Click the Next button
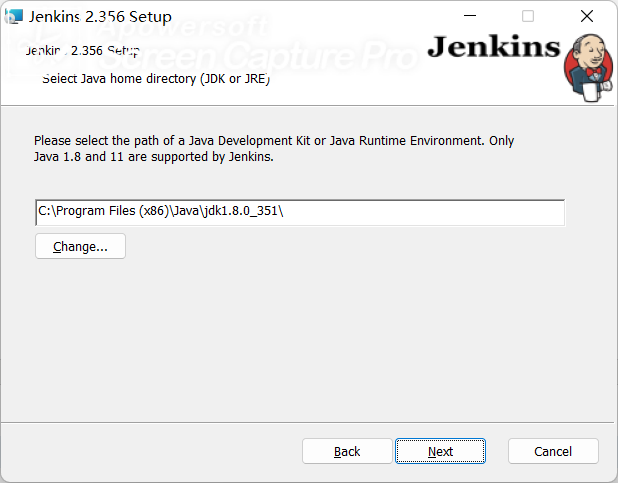Screen dimensions: 618x483 click(440, 451)
